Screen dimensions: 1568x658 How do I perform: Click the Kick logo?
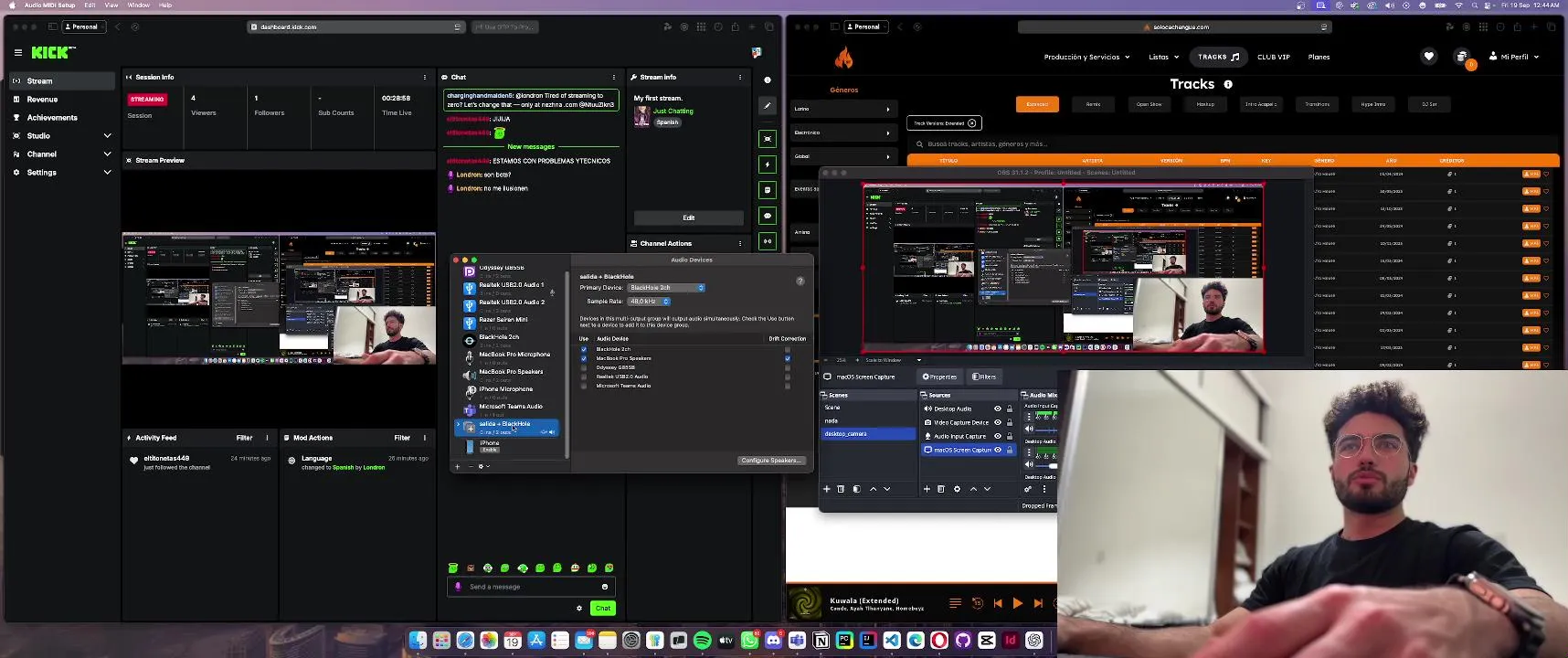(x=53, y=53)
